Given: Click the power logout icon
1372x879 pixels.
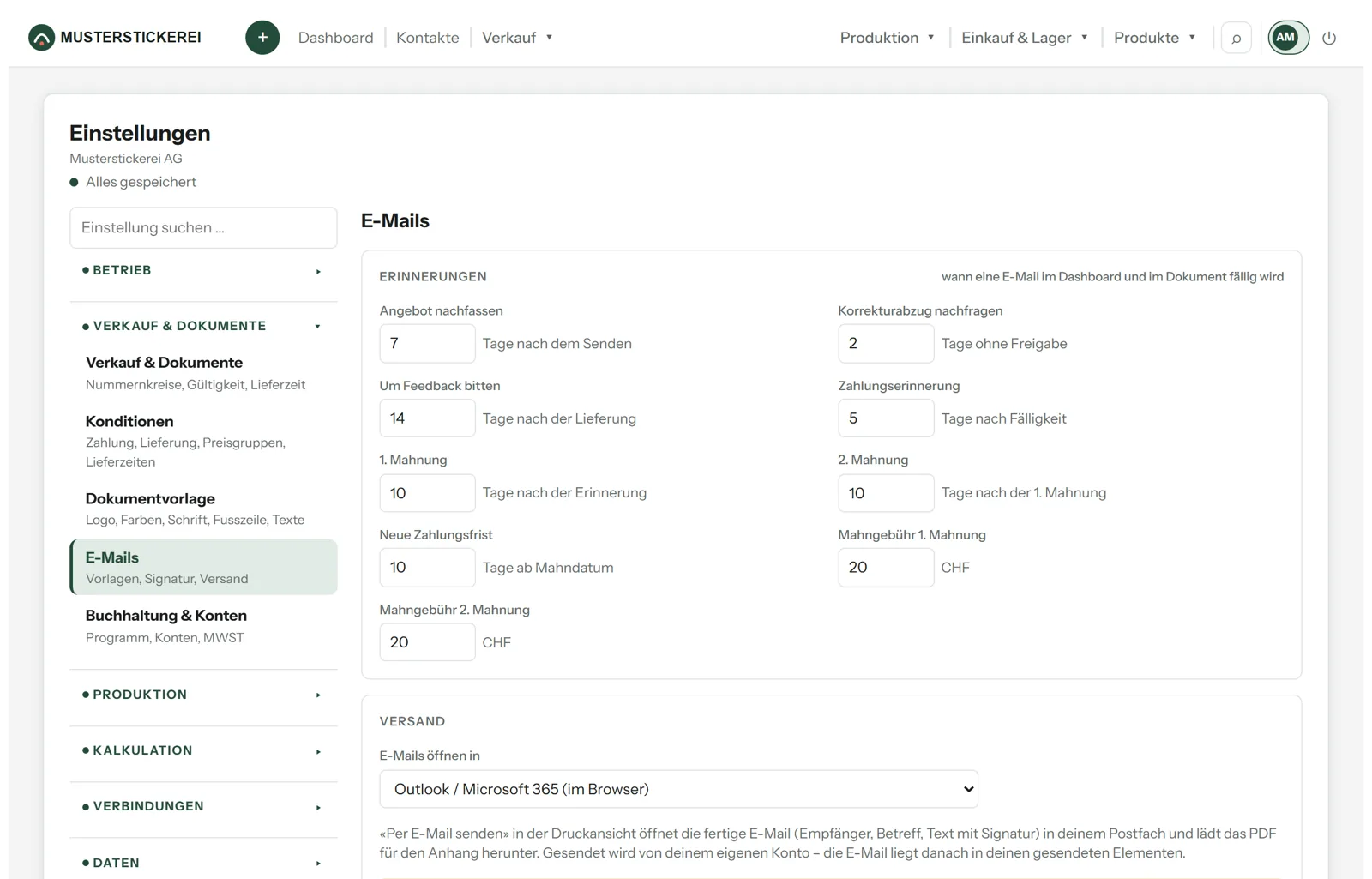Looking at the screenshot, I should pyautogui.click(x=1329, y=38).
